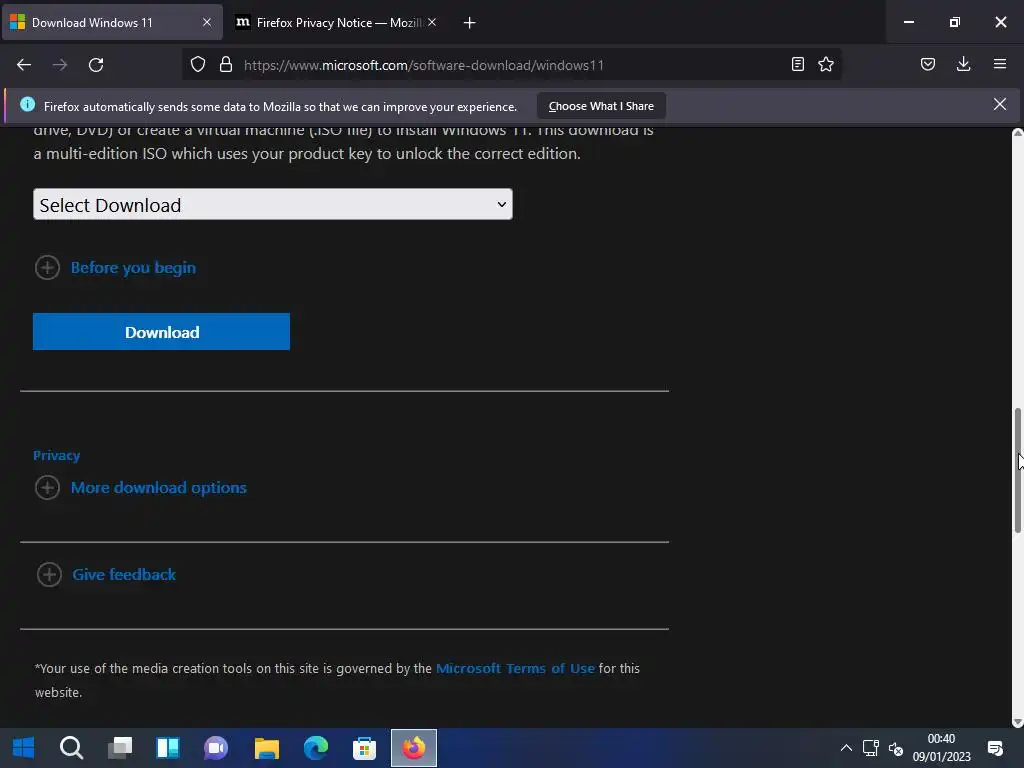Open the Widgets taskbar icon

(x=168, y=748)
